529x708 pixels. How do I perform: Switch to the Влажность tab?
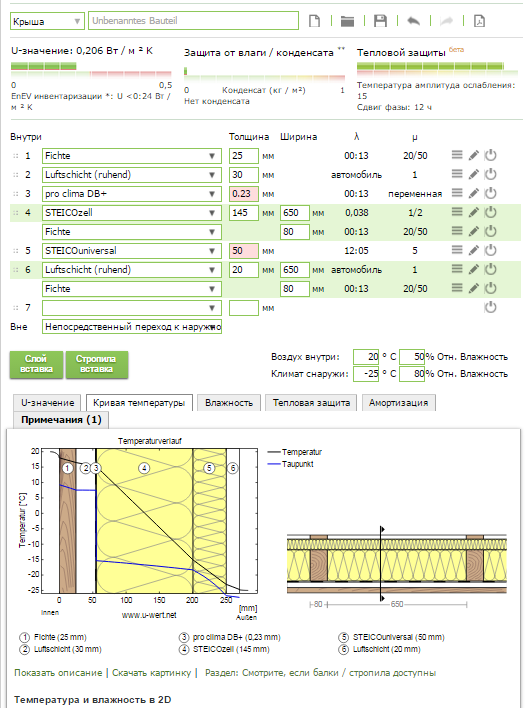229,403
